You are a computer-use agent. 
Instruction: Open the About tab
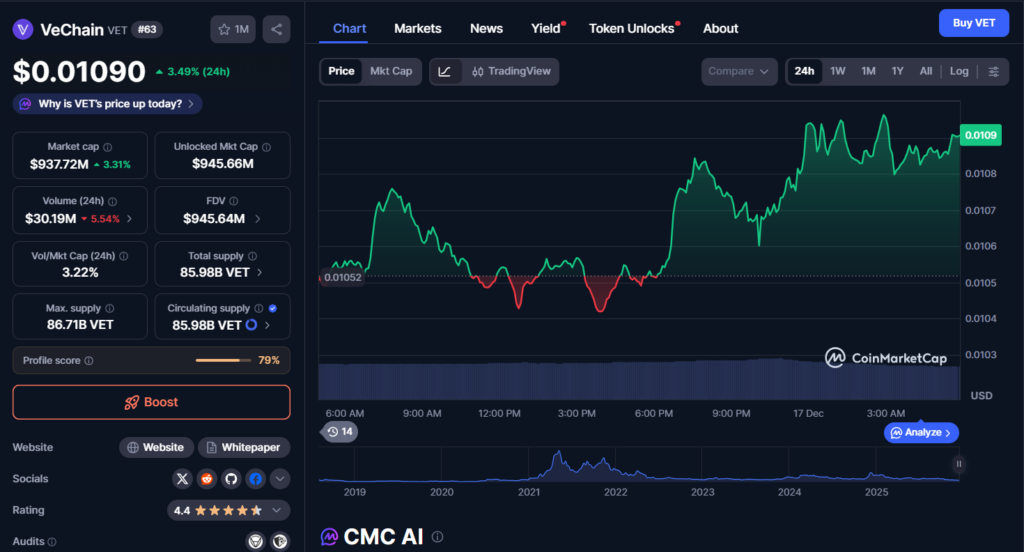point(720,29)
